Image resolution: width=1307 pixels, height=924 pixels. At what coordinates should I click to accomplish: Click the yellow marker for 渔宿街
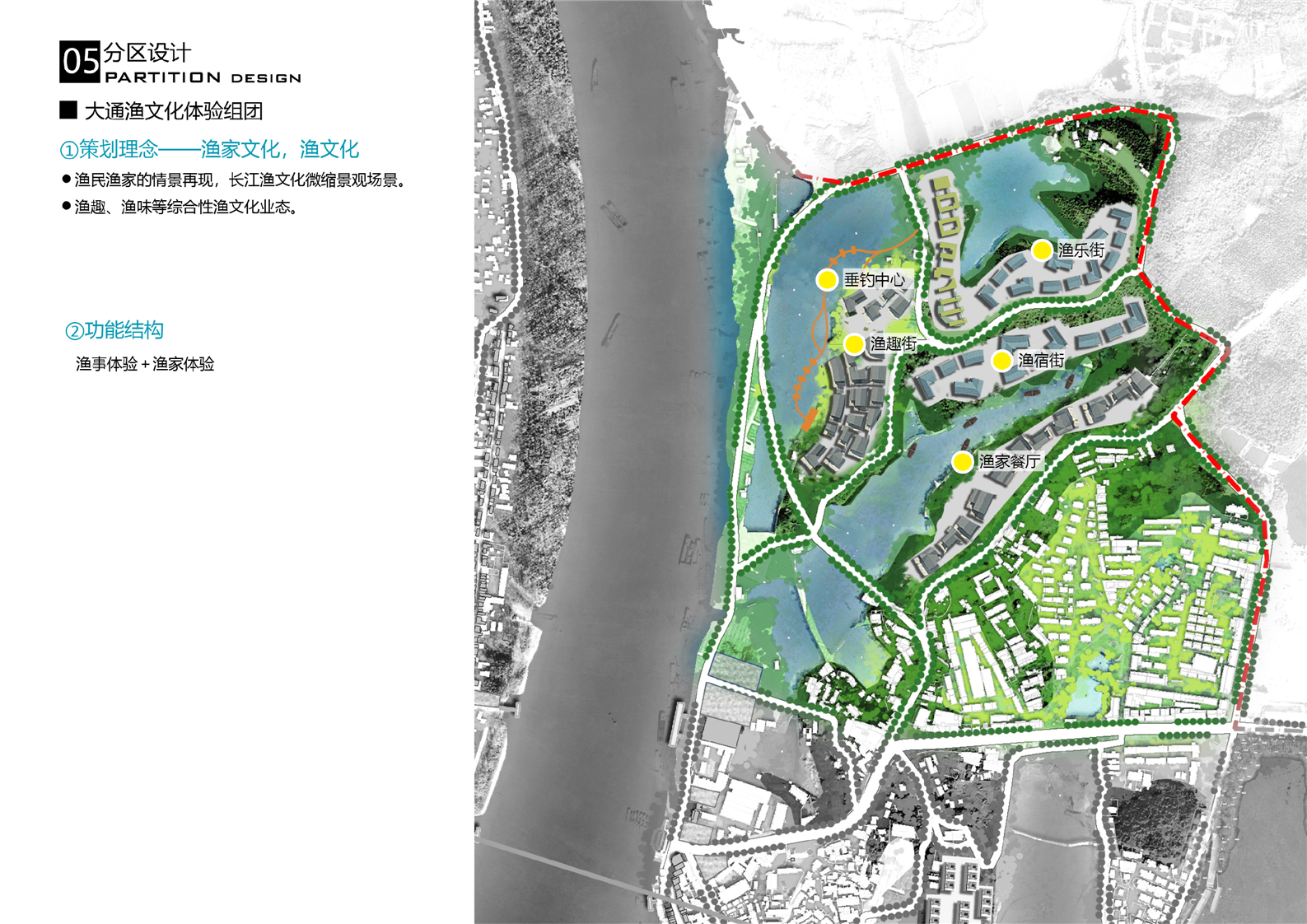pos(1001,361)
